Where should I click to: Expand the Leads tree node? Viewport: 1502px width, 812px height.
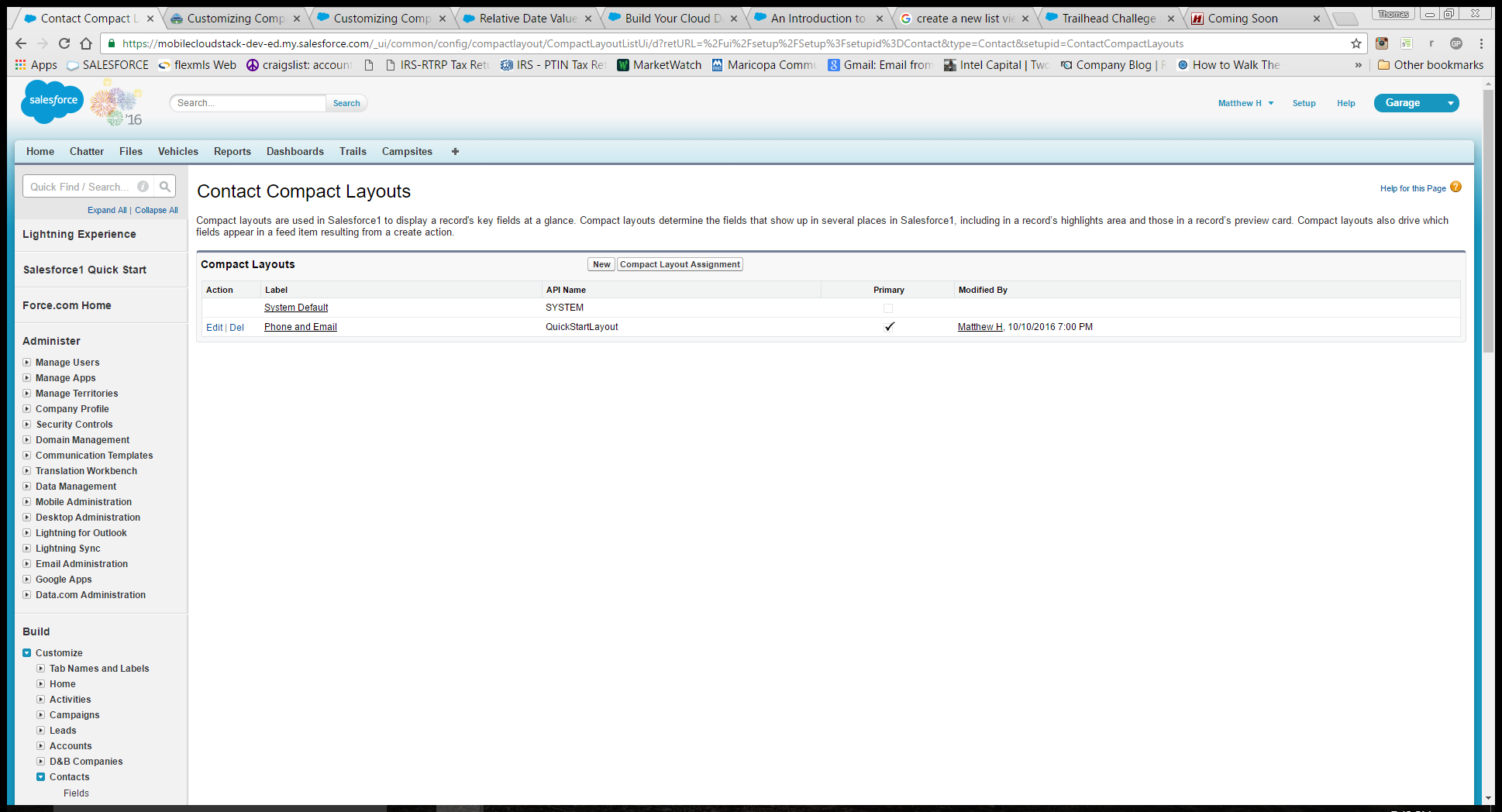tap(41, 731)
